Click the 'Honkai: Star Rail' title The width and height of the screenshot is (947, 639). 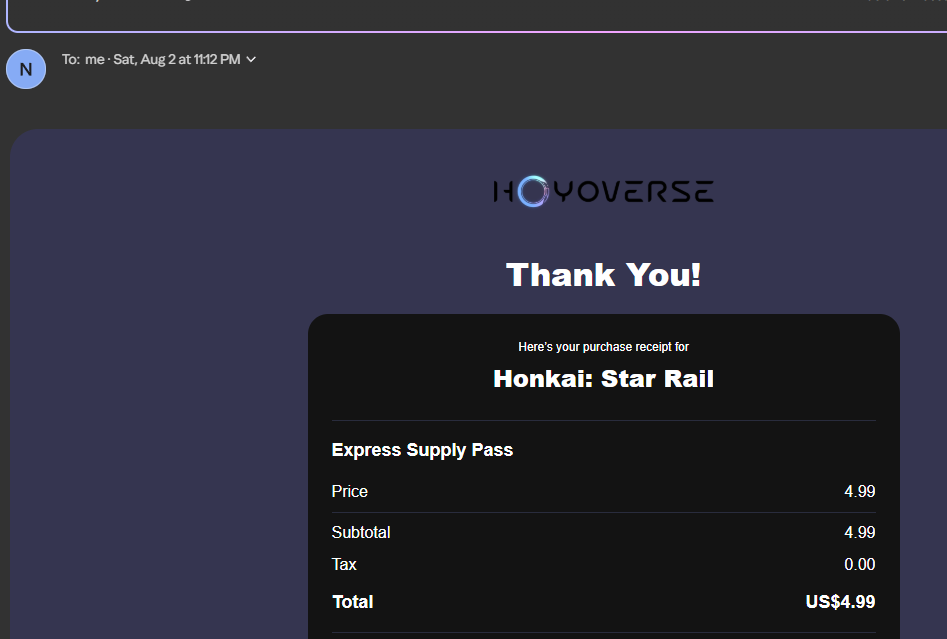pos(603,379)
